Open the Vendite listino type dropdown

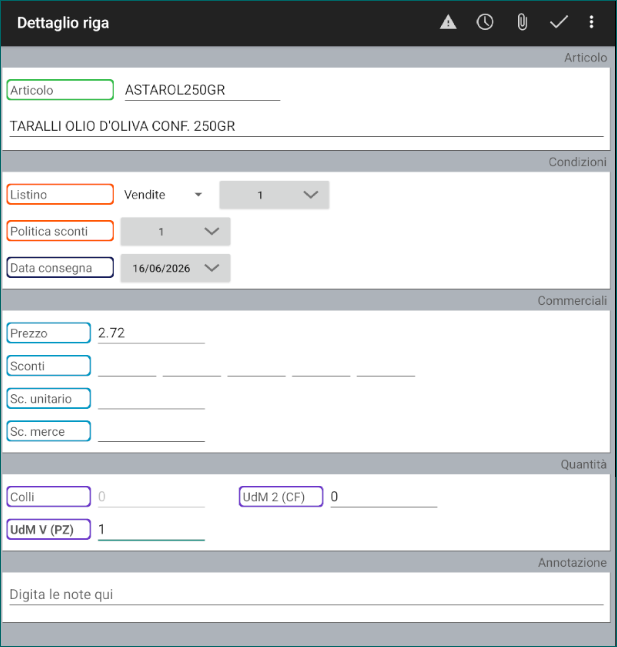click(163, 195)
